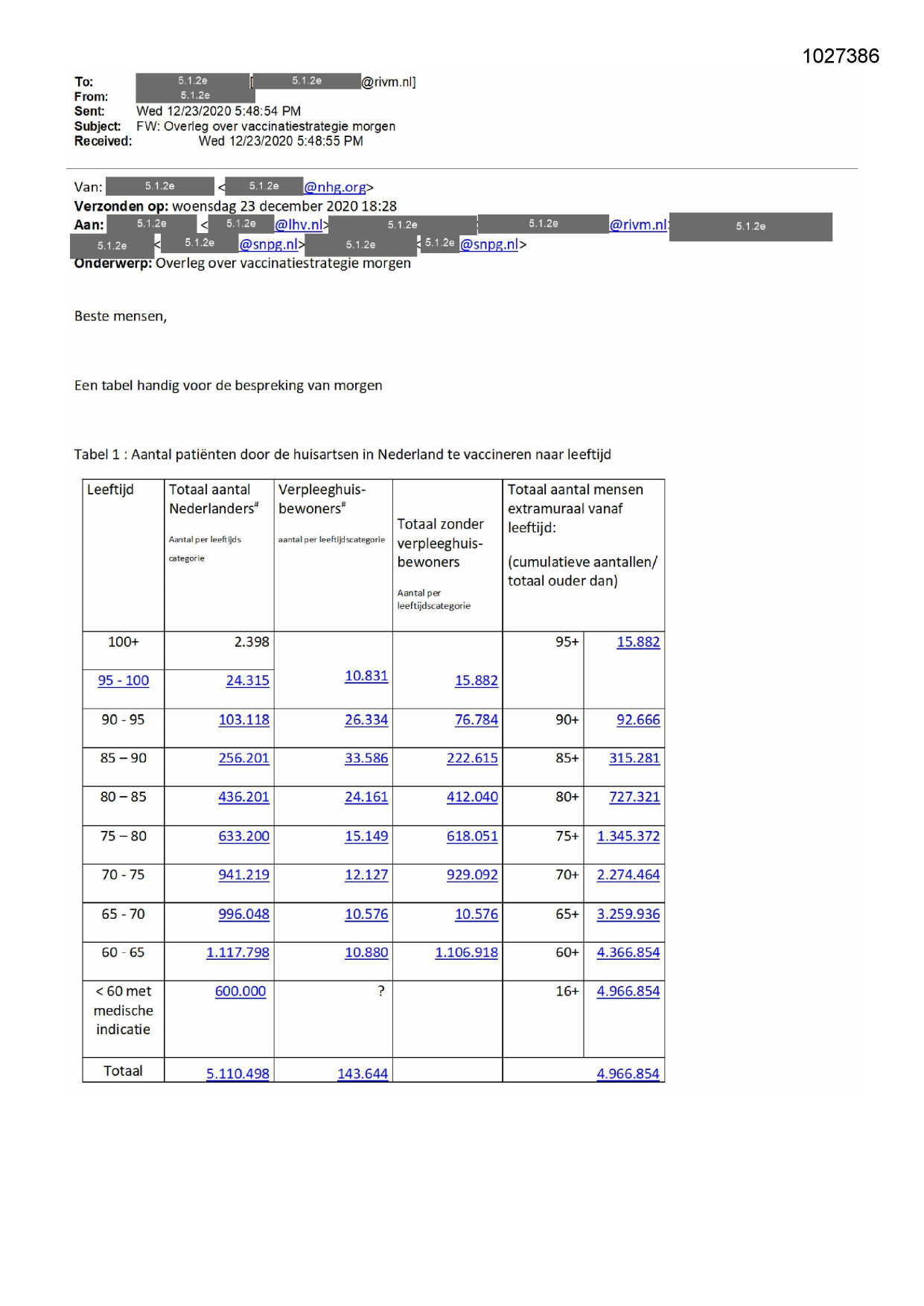Open the 1.345.372 cumulative 75+ link
This screenshot has width=924, height=1306.
628,836
